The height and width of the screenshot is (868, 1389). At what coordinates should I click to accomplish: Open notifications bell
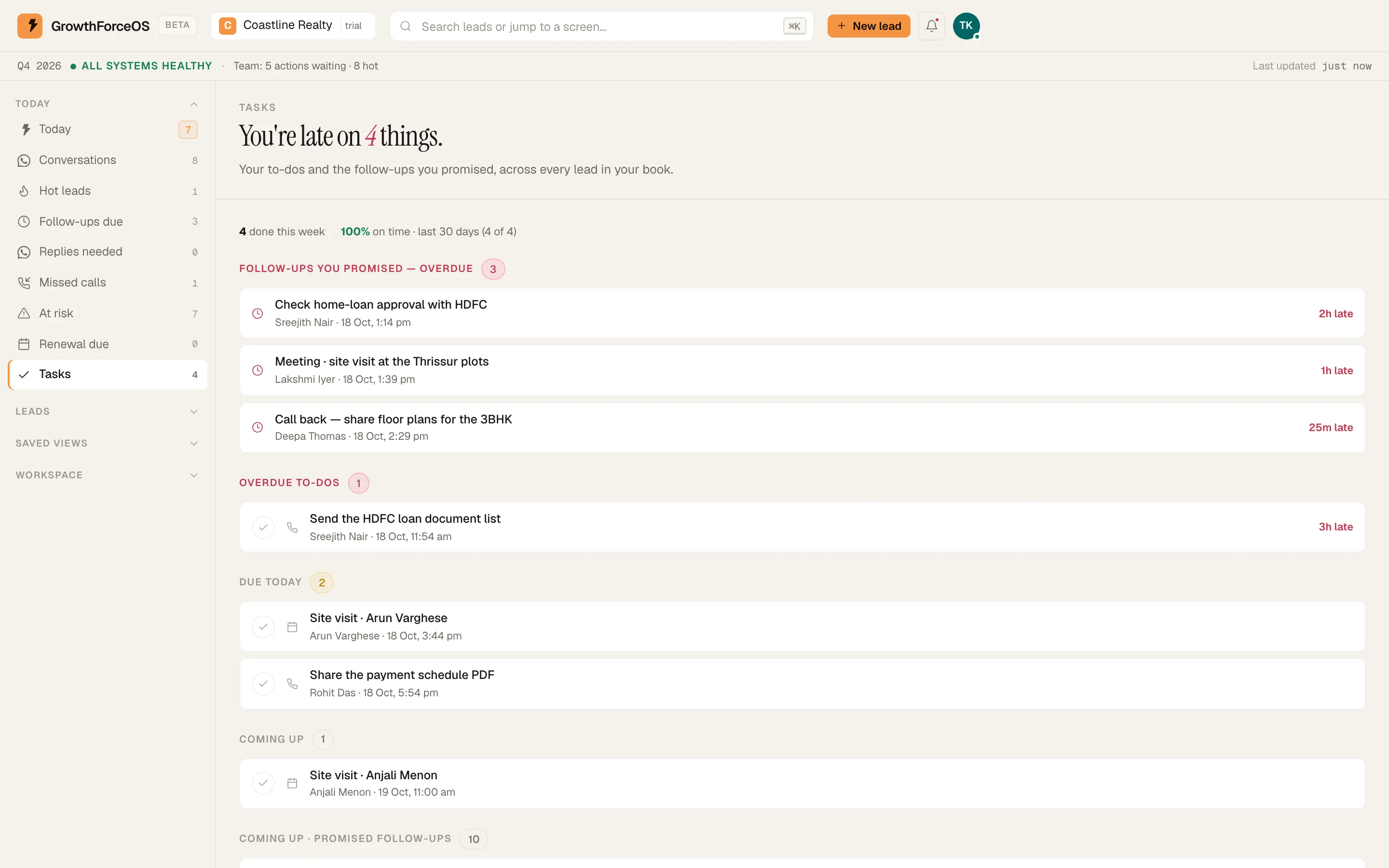(931, 26)
